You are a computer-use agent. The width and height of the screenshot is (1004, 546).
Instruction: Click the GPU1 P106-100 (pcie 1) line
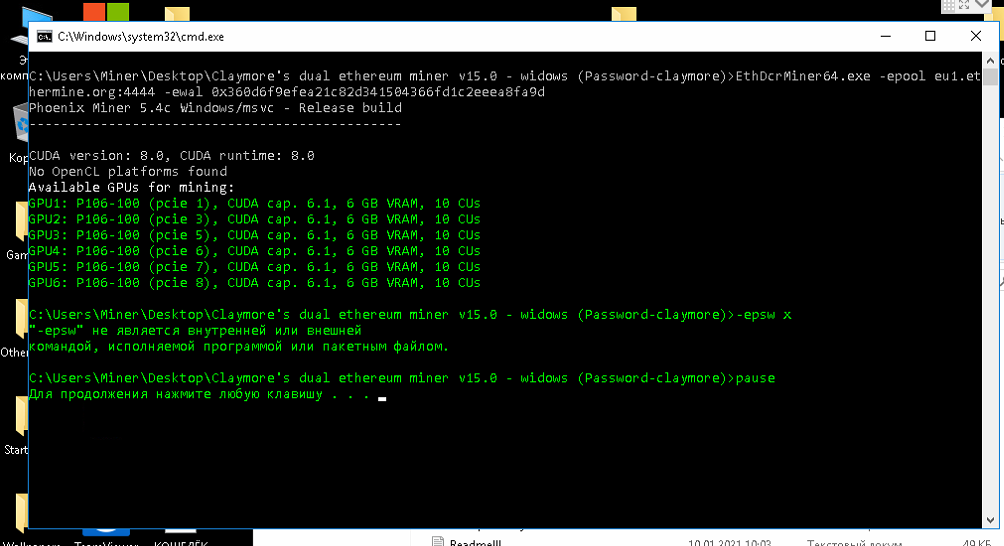(x=254, y=204)
